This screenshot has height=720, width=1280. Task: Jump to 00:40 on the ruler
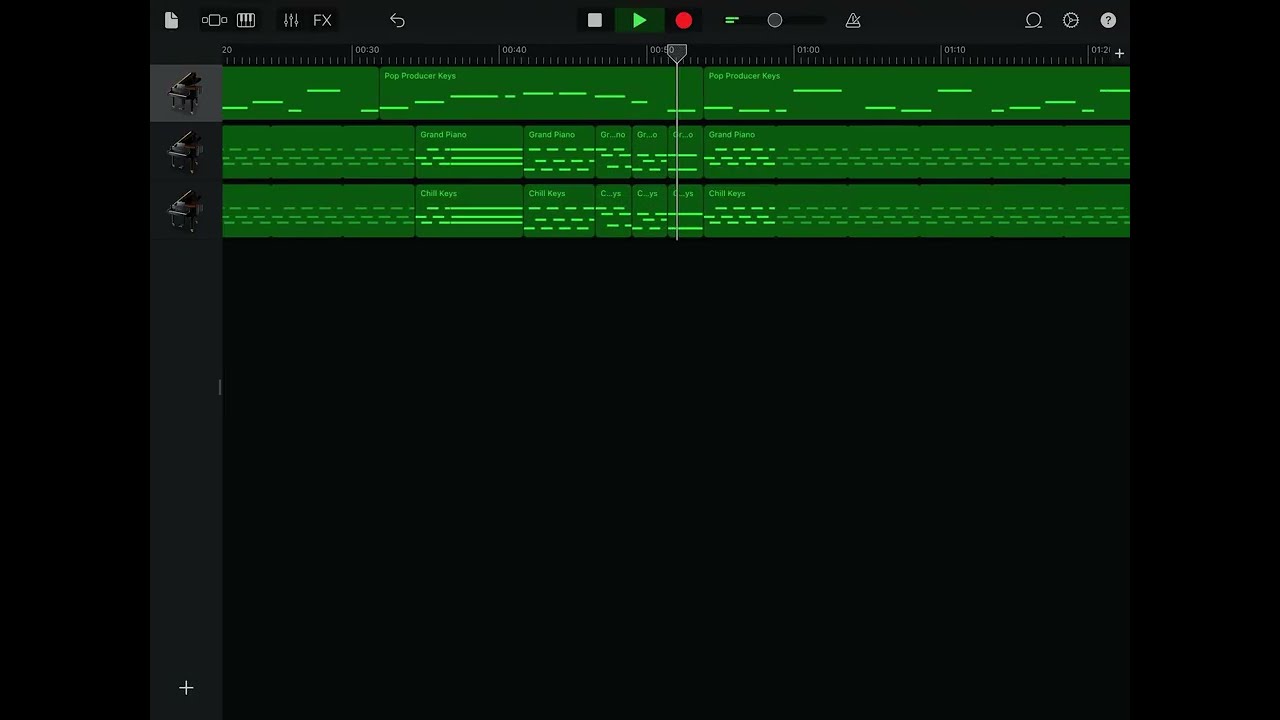(514, 50)
